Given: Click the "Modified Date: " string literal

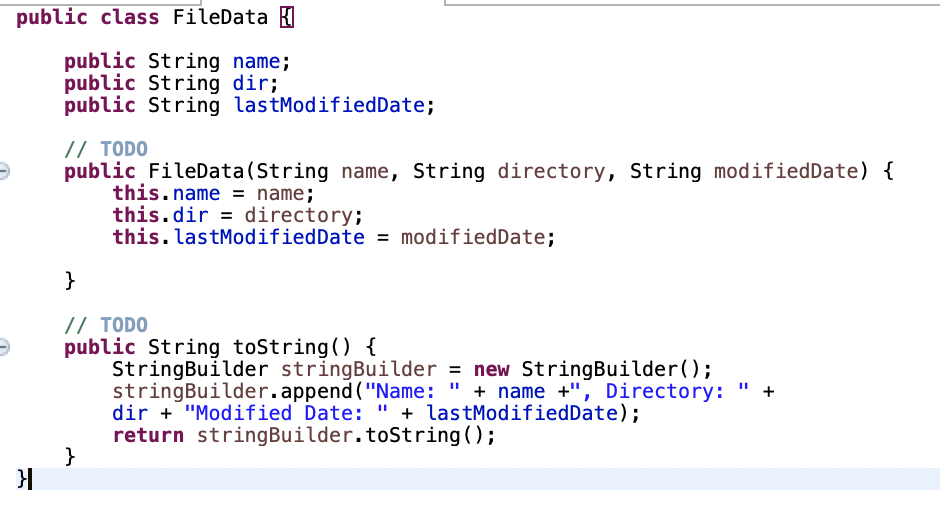Looking at the screenshot, I should tap(286, 414).
